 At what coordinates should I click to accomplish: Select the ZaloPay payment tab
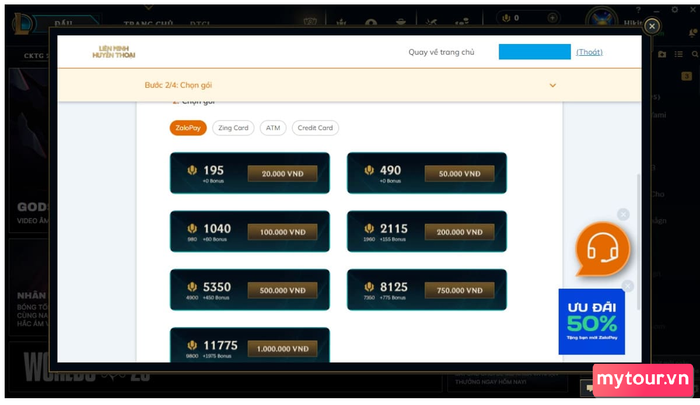tap(188, 128)
